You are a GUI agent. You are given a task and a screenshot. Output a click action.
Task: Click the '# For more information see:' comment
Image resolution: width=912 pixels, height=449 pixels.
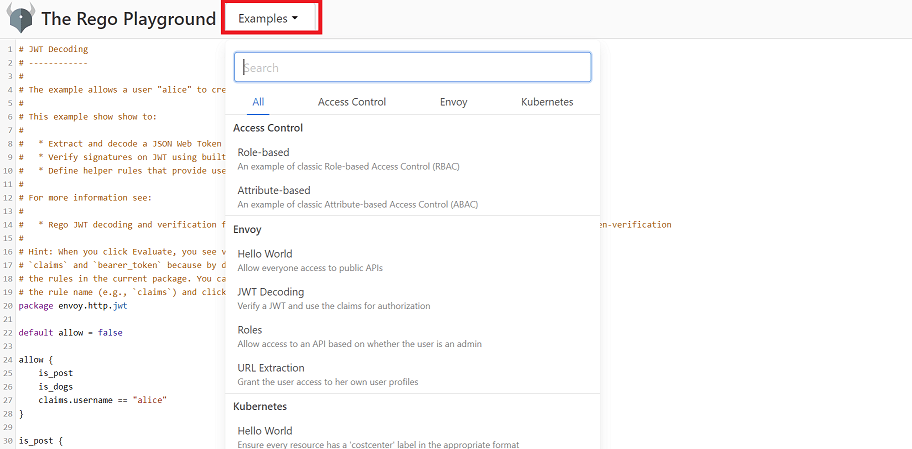pos(85,198)
